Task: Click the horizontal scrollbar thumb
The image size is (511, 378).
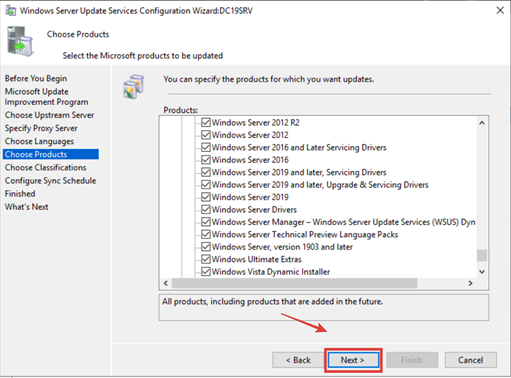Action: pos(294,283)
